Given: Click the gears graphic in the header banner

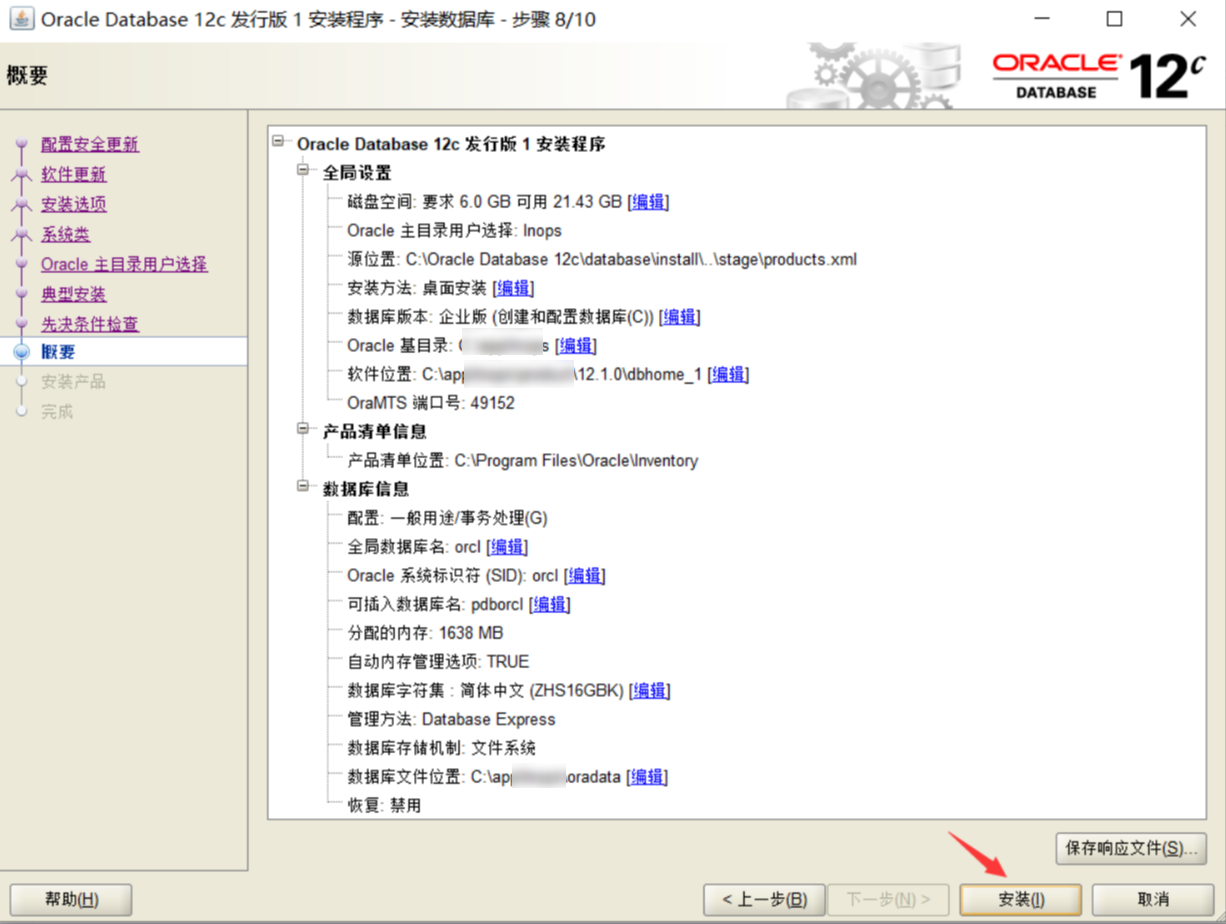Looking at the screenshot, I should [x=880, y=73].
